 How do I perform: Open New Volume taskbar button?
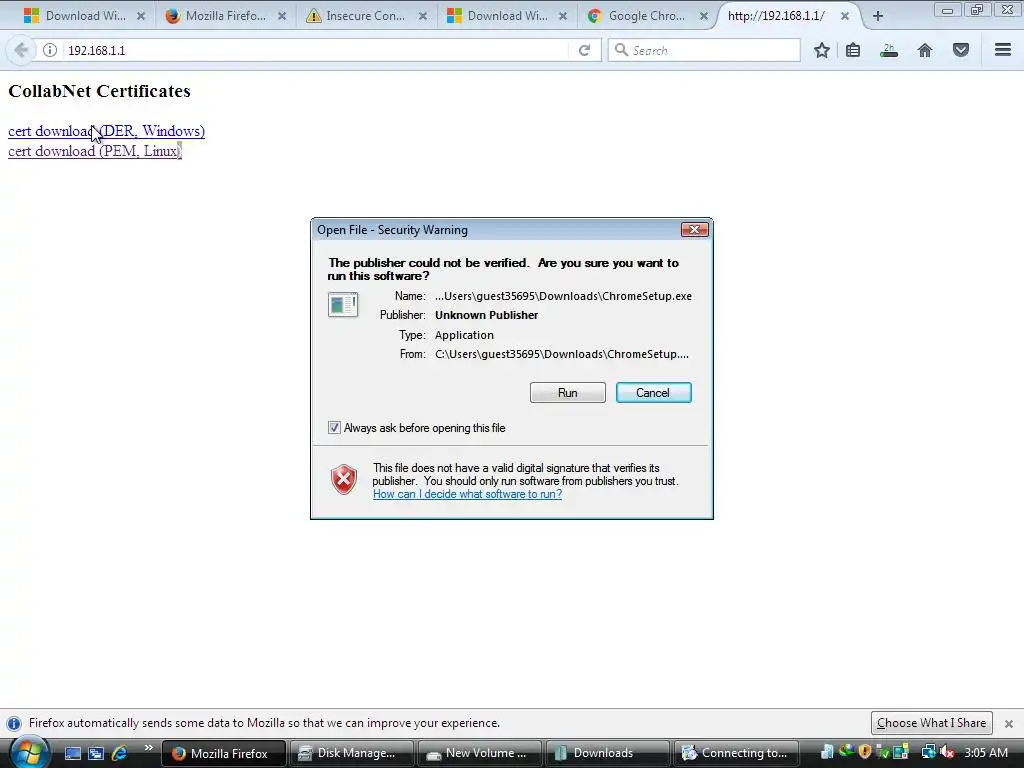point(479,753)
